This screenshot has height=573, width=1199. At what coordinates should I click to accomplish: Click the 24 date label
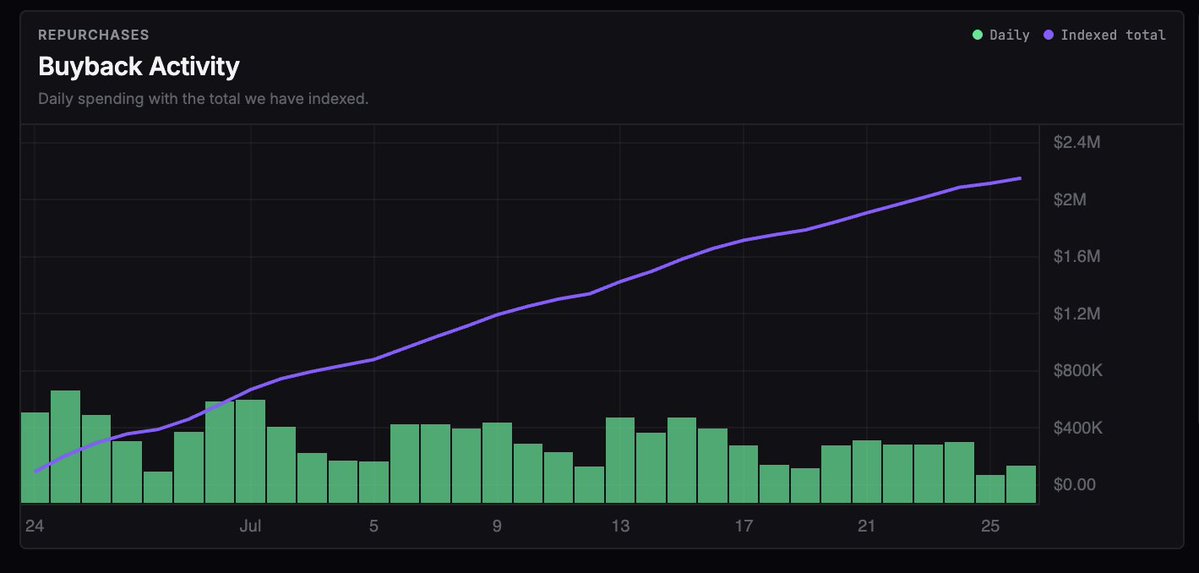(x=34, y=526)
